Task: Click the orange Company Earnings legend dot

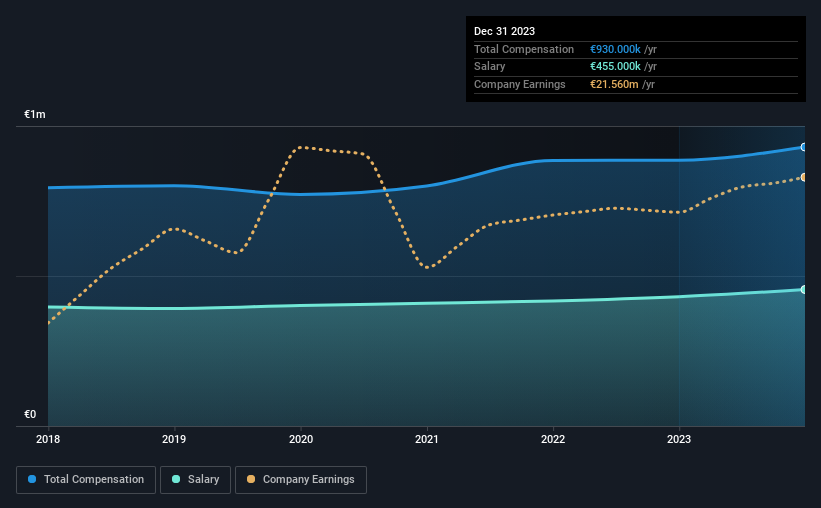Action: pos(251,479)
